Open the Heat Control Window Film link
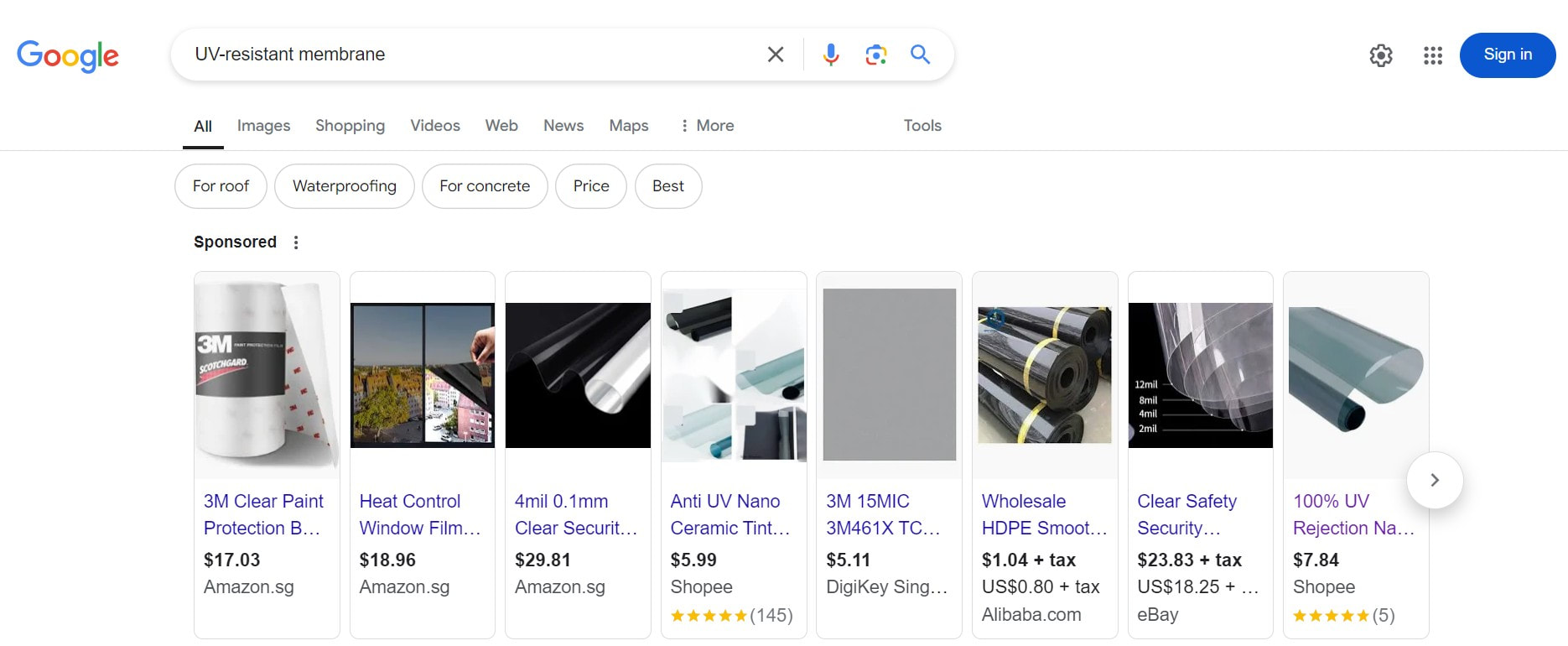The height and width of the screenshot is (646, 1568). coord(420,514)
